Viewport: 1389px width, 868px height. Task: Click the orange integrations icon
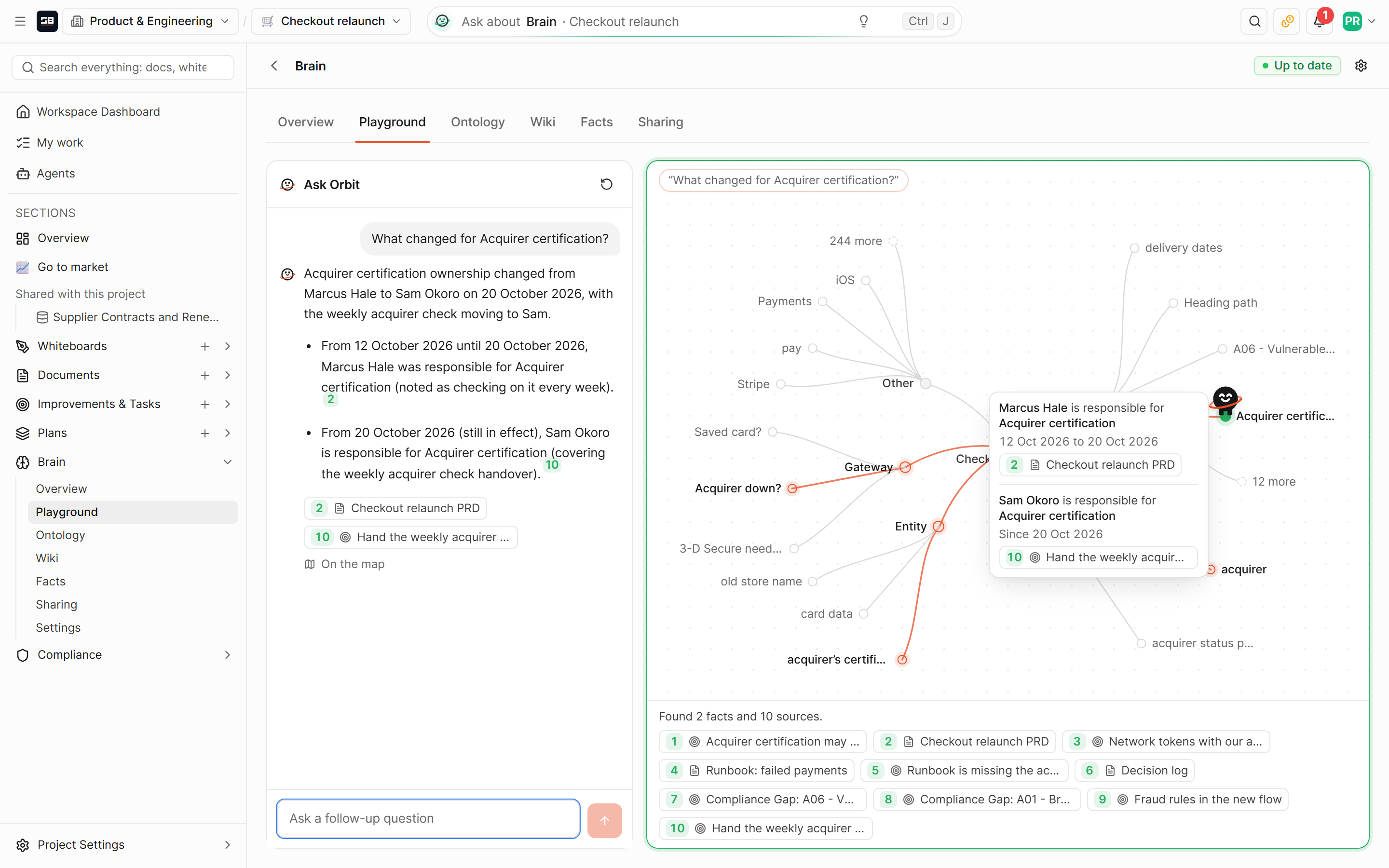[1287, 21]
